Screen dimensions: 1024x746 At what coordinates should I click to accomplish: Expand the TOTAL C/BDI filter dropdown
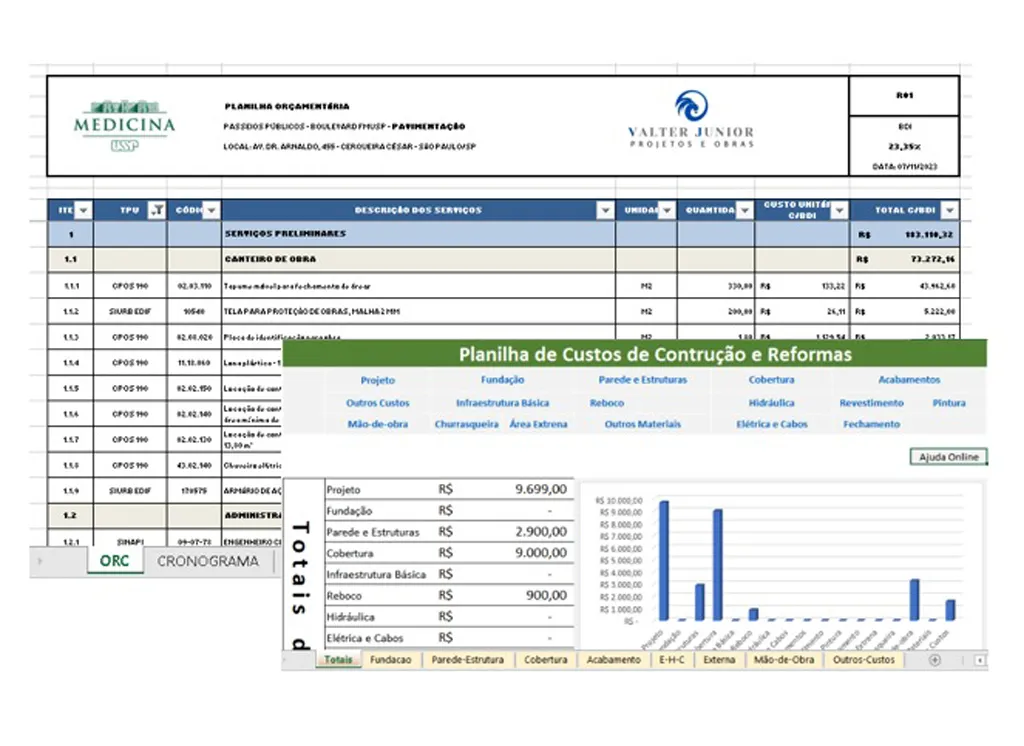point(950,210)
